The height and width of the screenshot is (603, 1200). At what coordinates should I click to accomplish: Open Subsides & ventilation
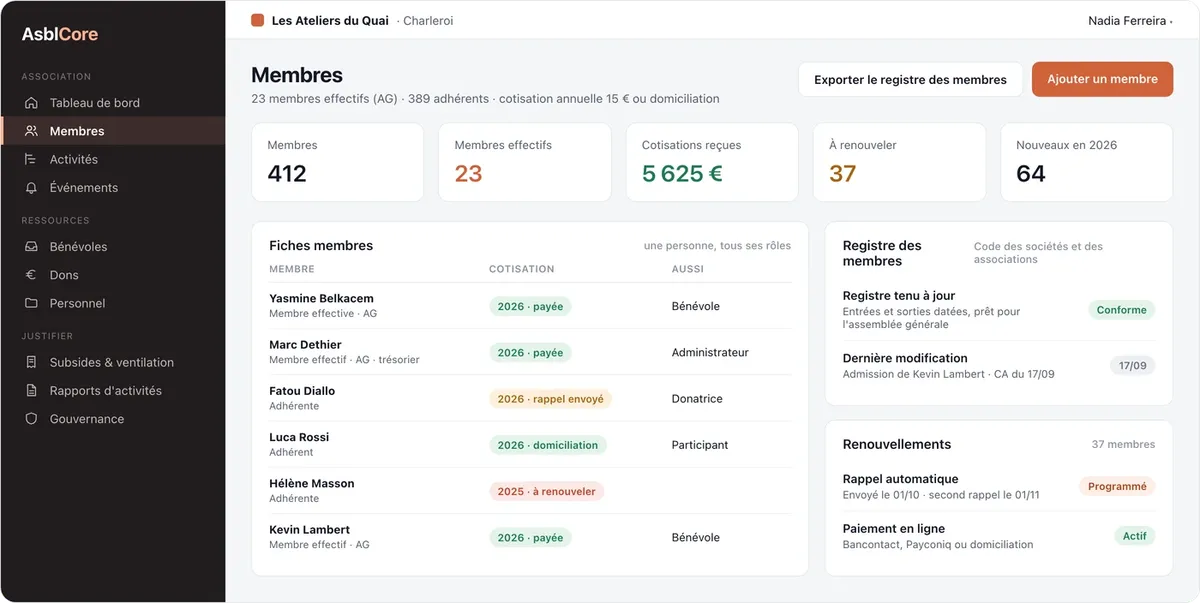112,363
